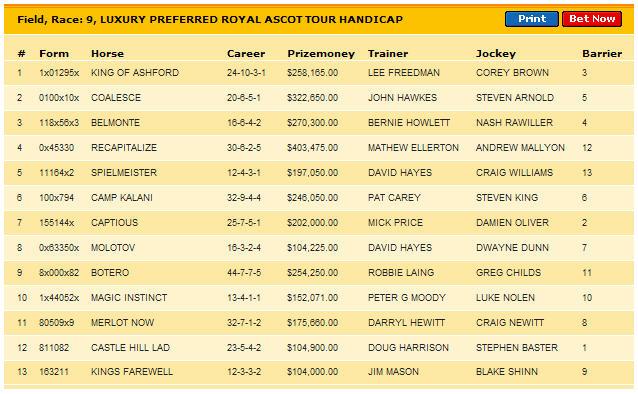Screen dimensions: 638x394
Task: Select SPIELMEISTER horse name
Action: 124,173
